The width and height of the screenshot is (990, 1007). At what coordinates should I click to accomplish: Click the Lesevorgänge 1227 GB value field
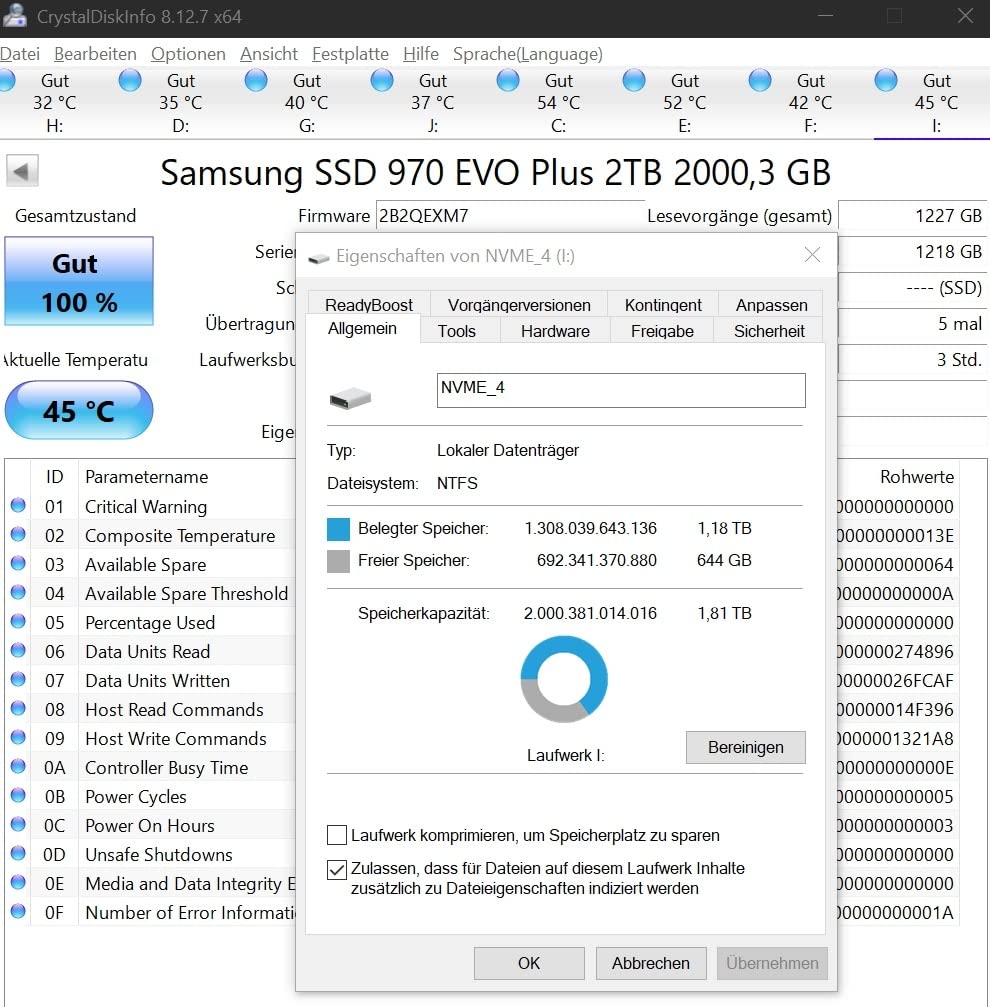click(912, 215)
